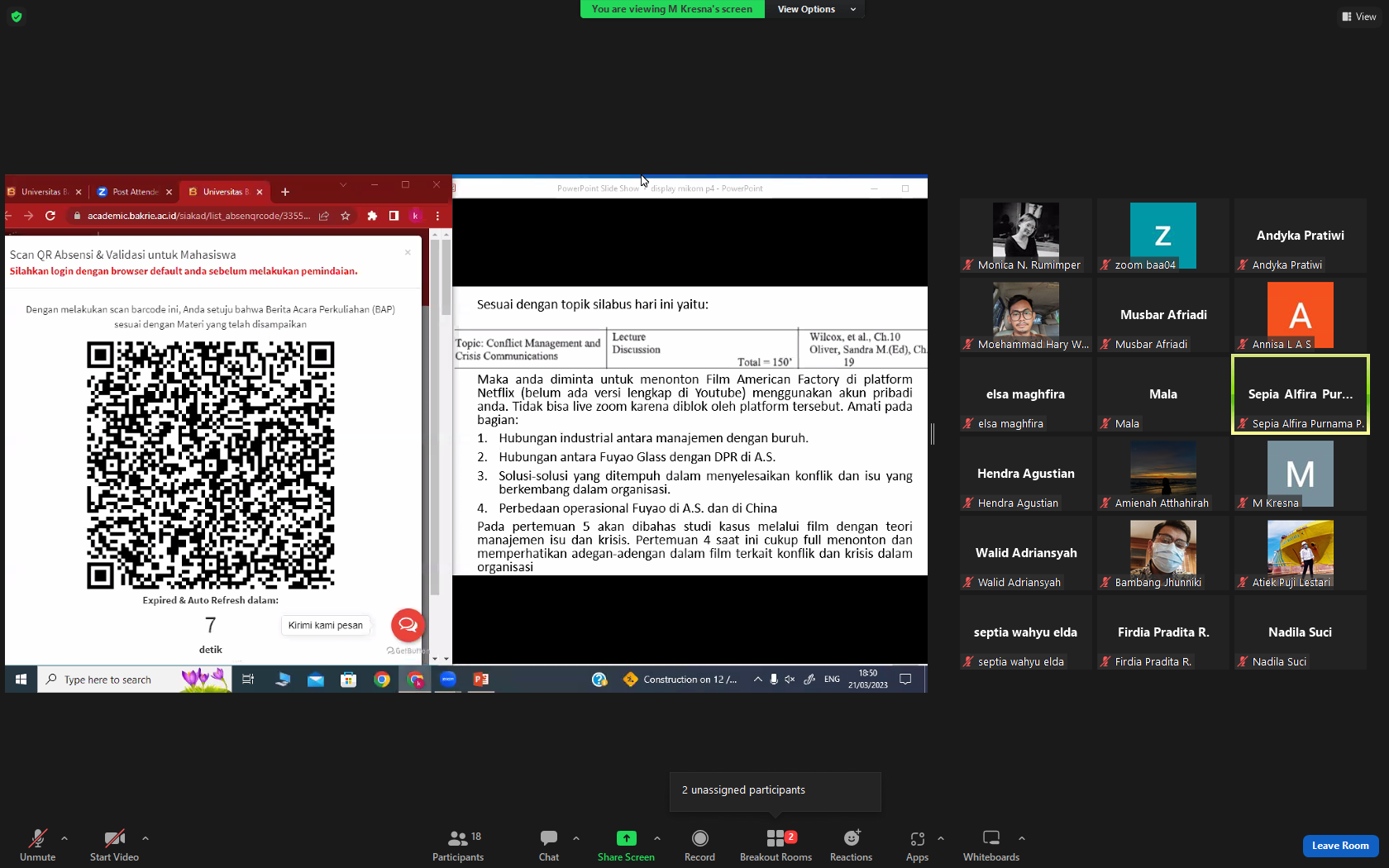Click the green security shield icon
The image size is (1389, 868).
click(17, 17)
